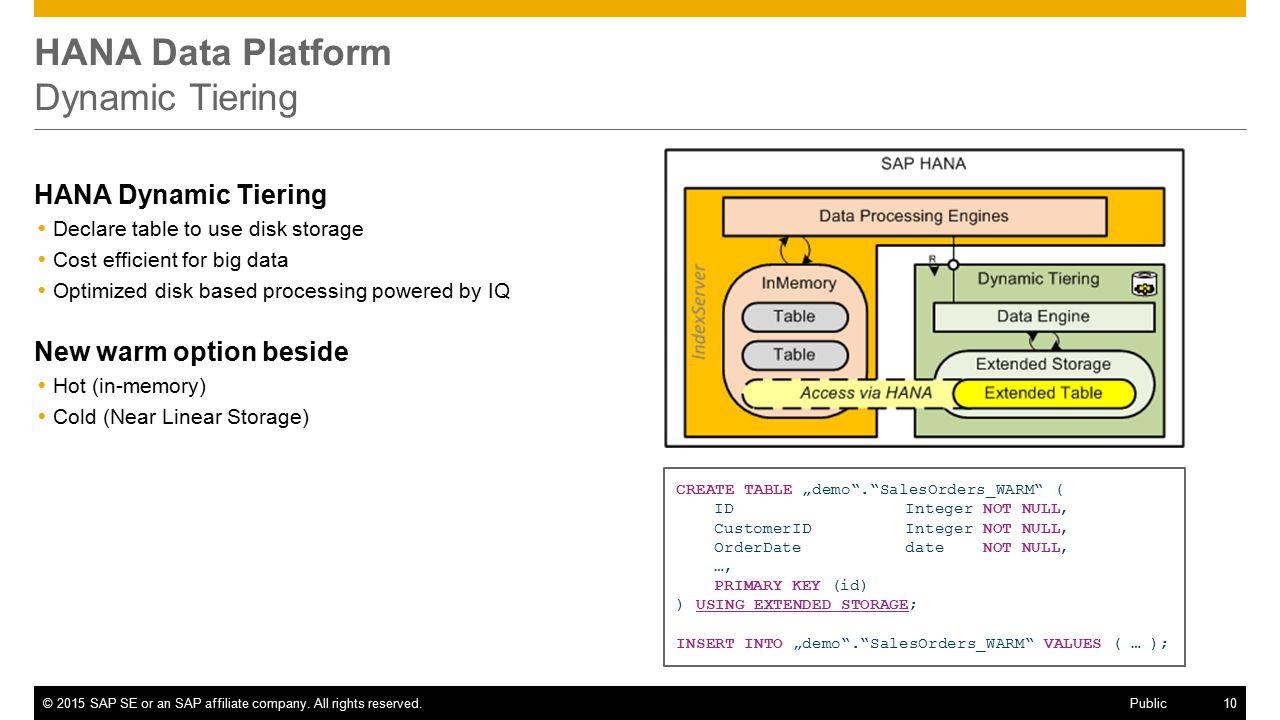The height and width of the screenshot is (720, 1280).
Task: Click the circular arrows above InMemory
Action: (x=795, y=249)
